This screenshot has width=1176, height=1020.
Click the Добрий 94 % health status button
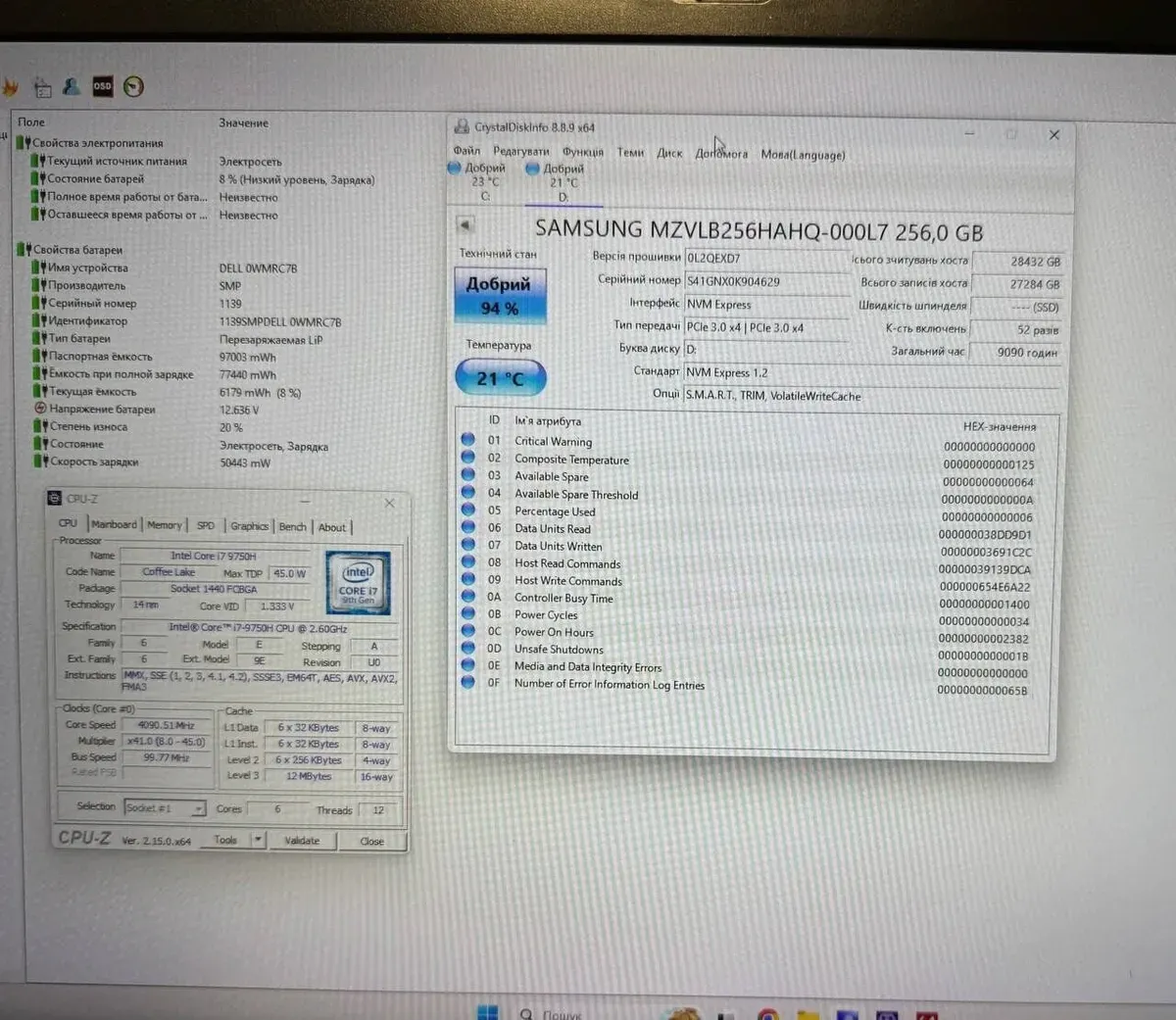[500, 296]
